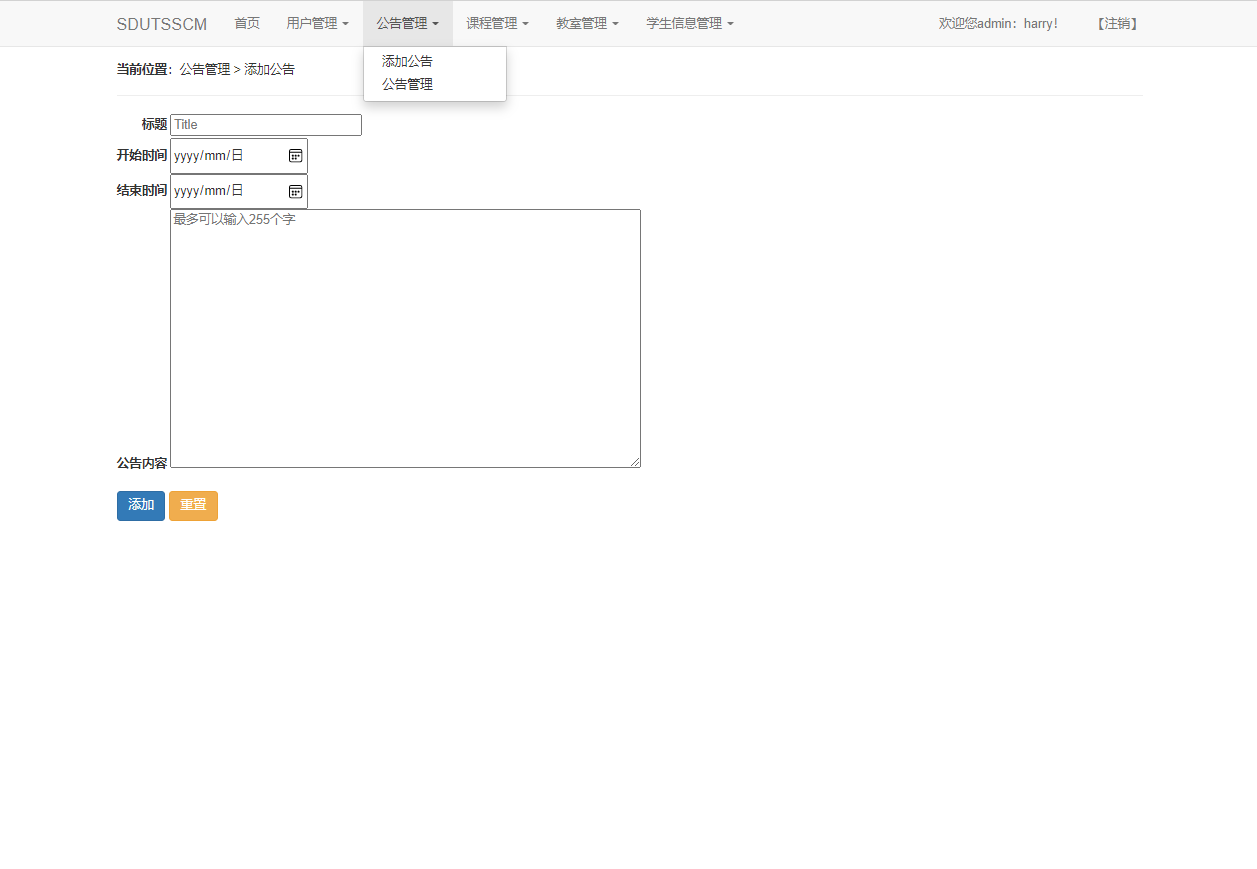This screenshot has height=869, width=1257.
Task: Open the 首页 navigation item
Action: pos(246,23)
